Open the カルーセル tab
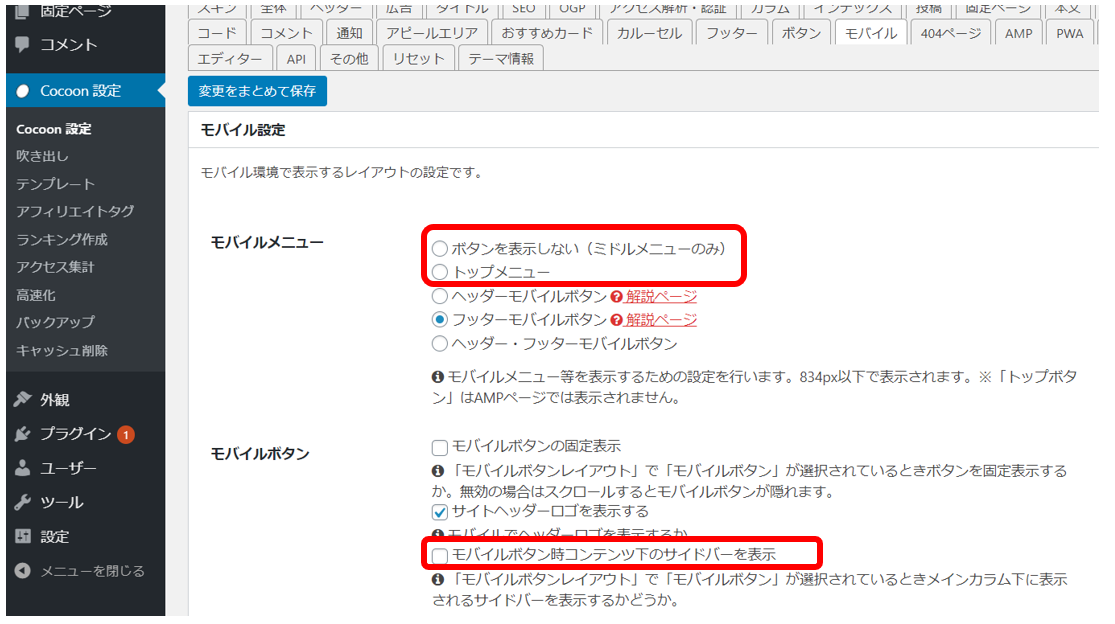Screen dimensions: 1115x624 [x=649, y=33]
